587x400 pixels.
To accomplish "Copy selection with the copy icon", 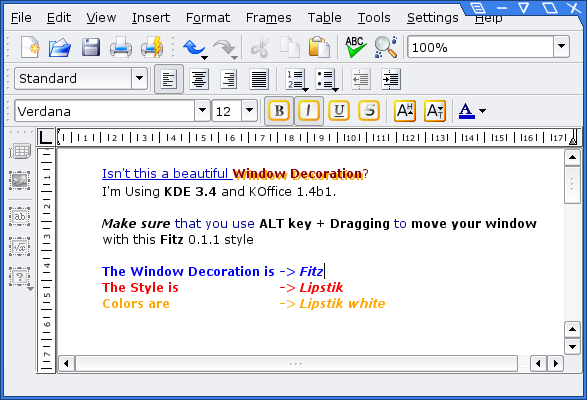I will [x=290, y=48].
